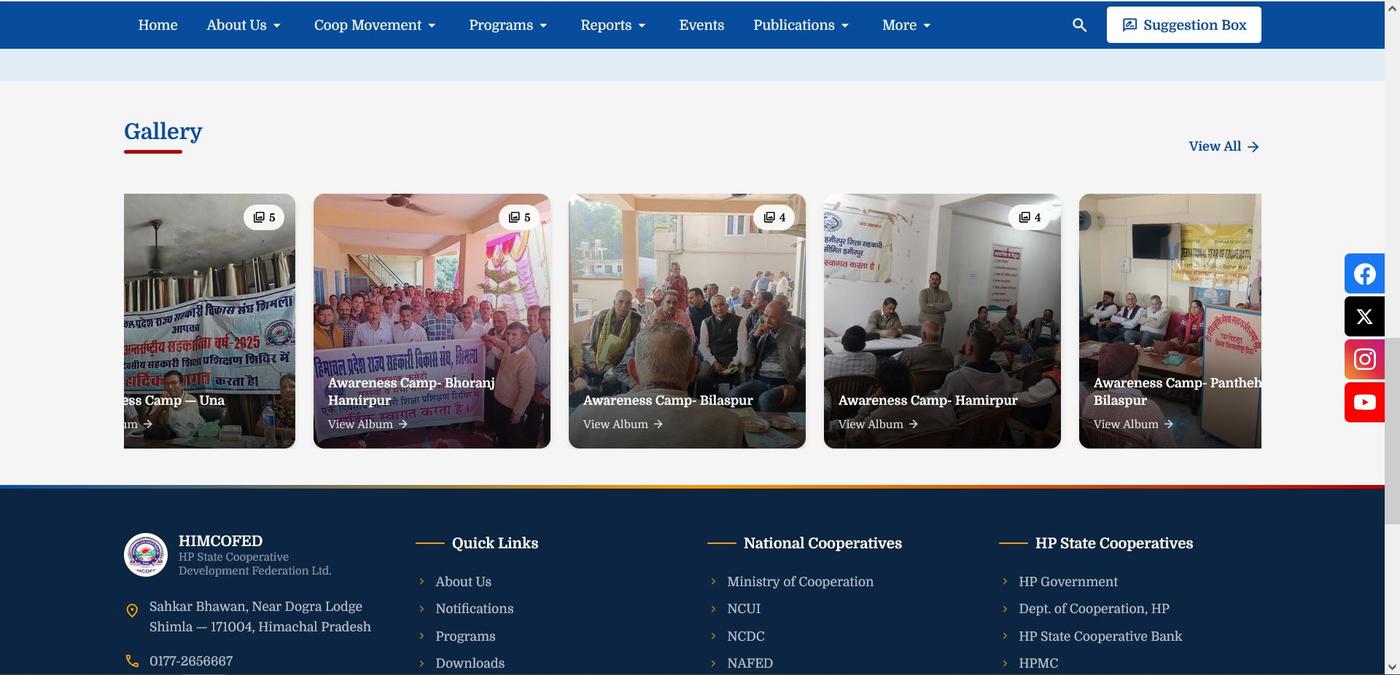This screenshot has width=1400, height=675.
Task: Open the Facebook social icon
Action: point(1364,274)
